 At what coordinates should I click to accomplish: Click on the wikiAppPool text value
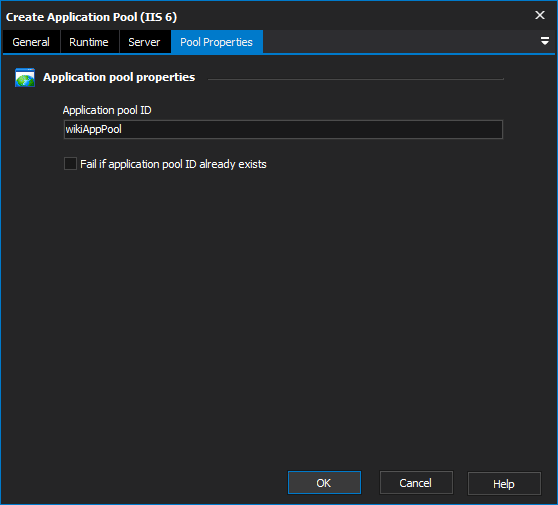tap(94, 129)
